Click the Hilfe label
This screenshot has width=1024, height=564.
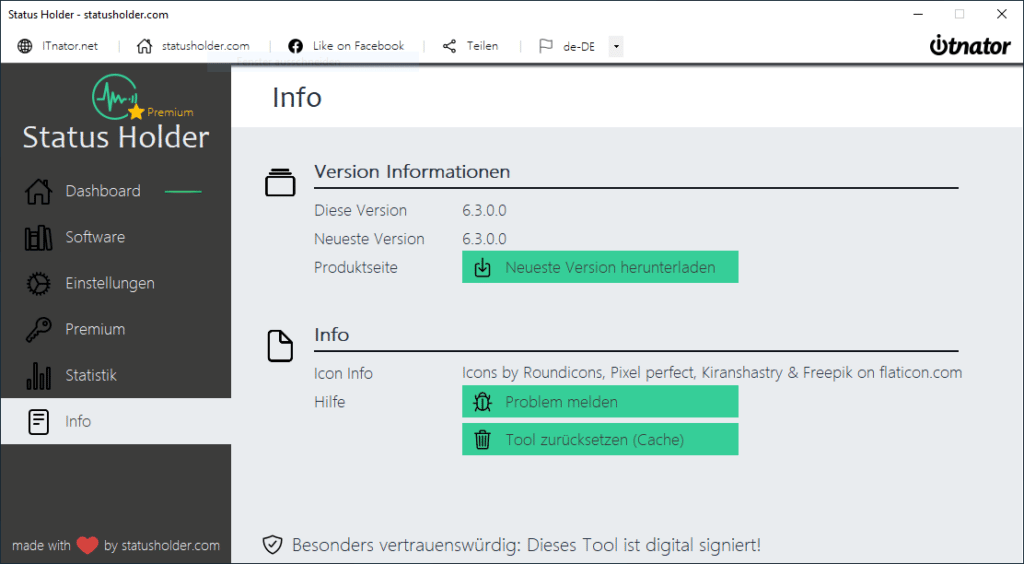(x=330, y=402)
